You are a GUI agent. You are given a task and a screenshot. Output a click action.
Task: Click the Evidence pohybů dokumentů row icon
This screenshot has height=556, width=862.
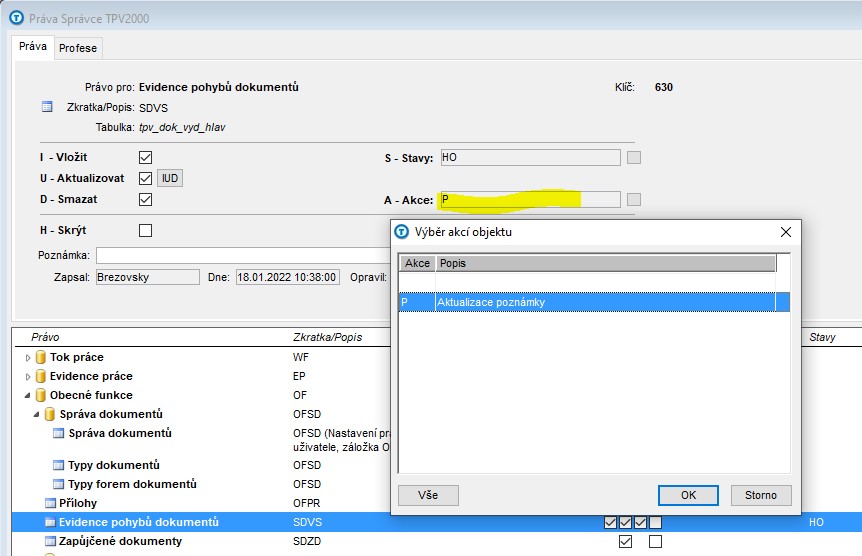(x=50, y=522)
